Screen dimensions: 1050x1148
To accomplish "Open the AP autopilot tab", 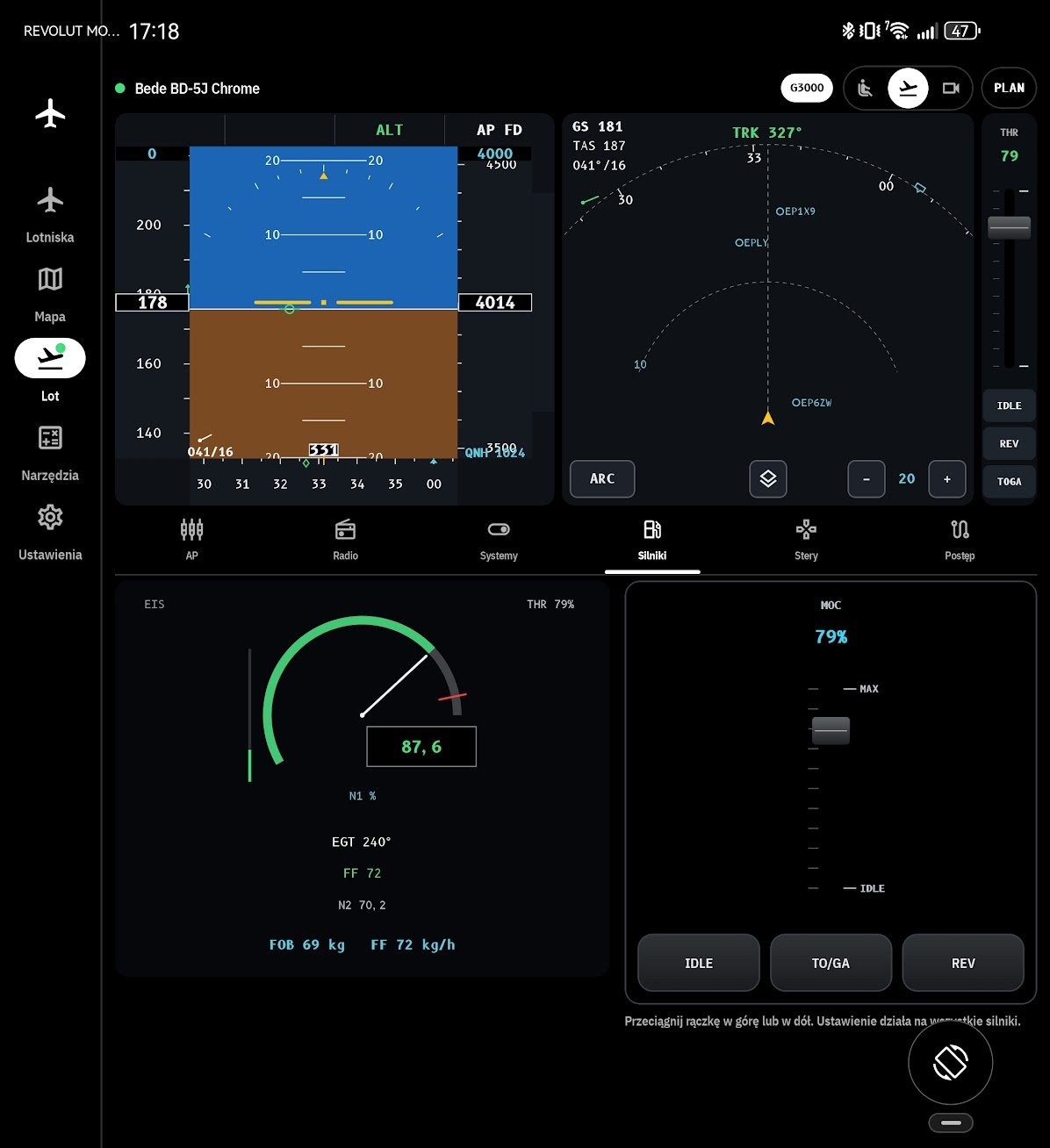I will [191, 540].
